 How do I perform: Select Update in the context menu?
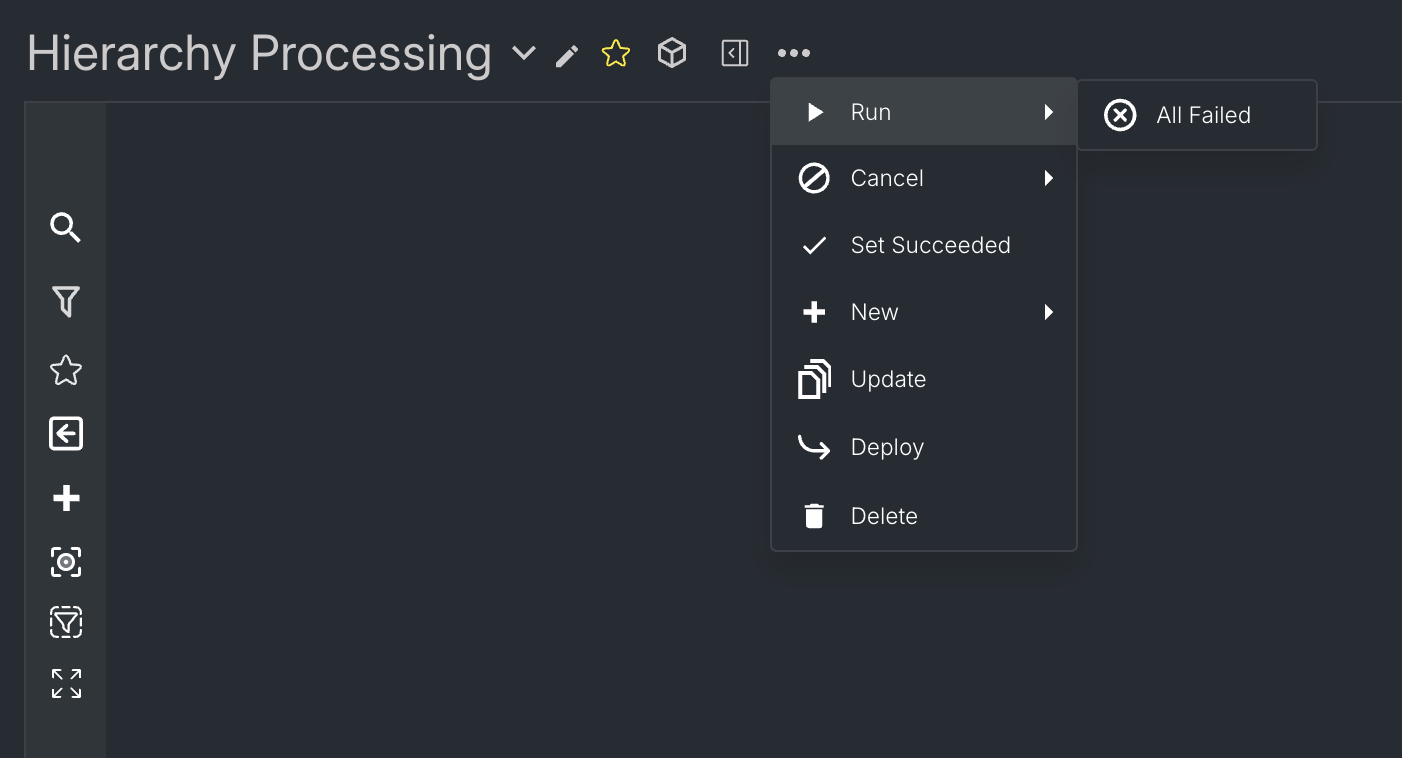pos(888,379)
